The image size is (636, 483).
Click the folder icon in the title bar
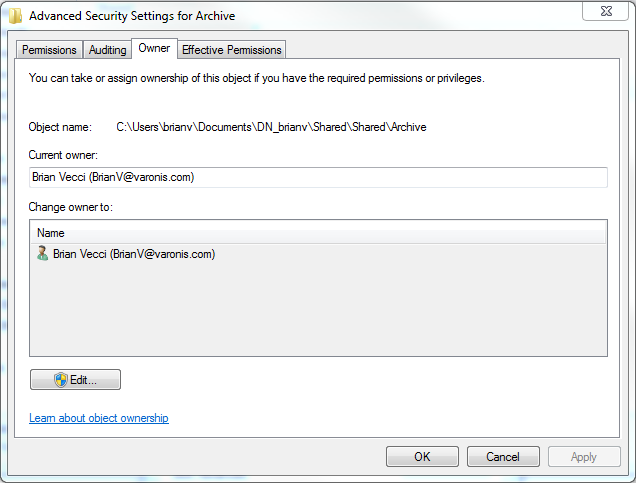[x=15, y=16]
